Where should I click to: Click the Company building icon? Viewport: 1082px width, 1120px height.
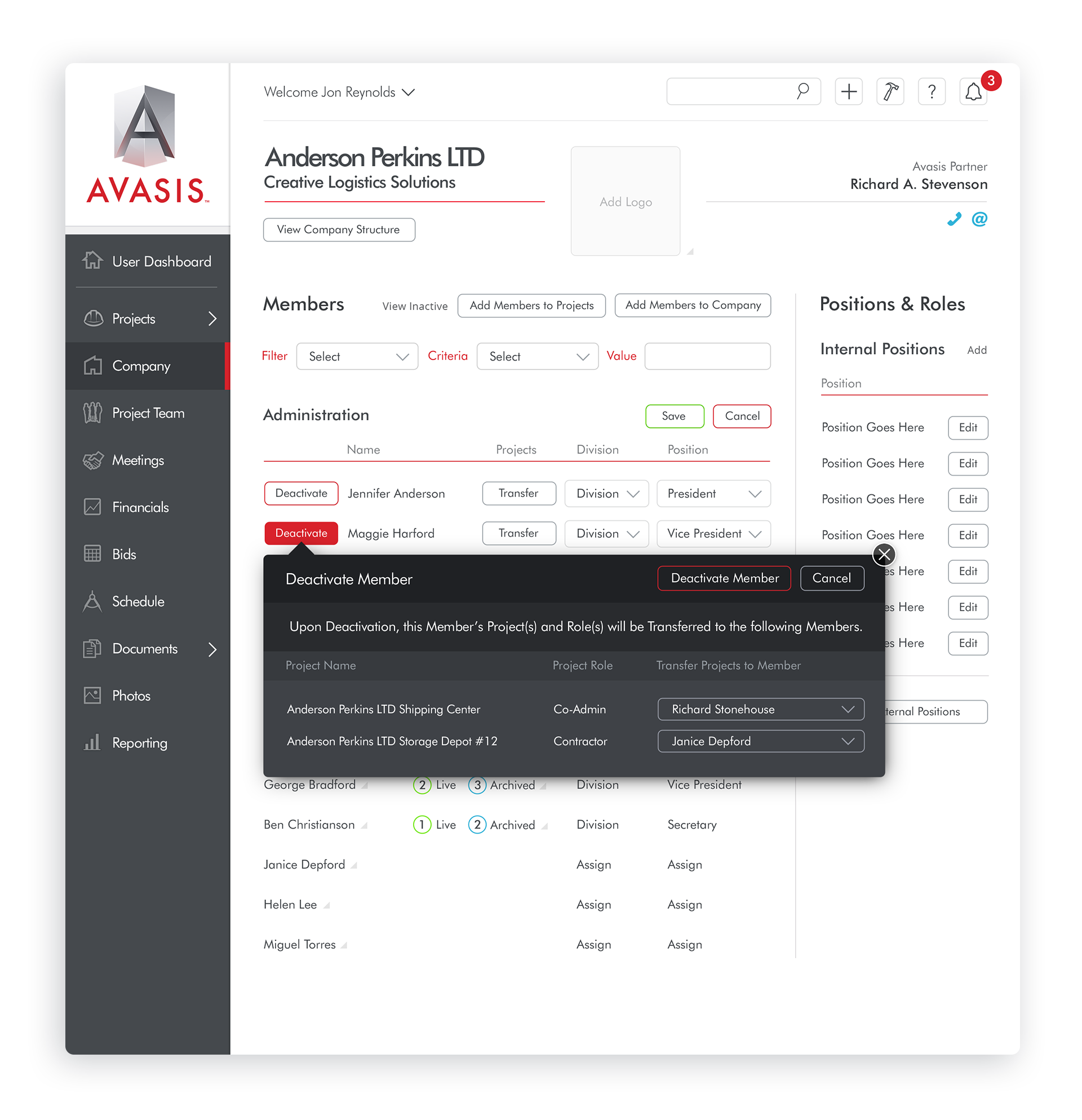coord(92,365)
